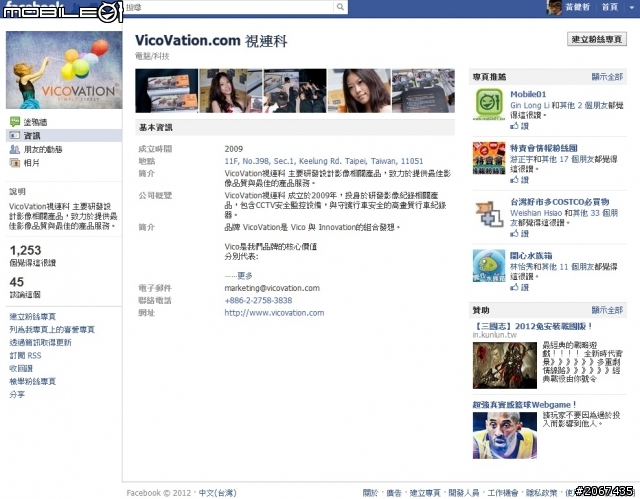Click the 分享 share link
640x499 pixels.
pos(17,395)
